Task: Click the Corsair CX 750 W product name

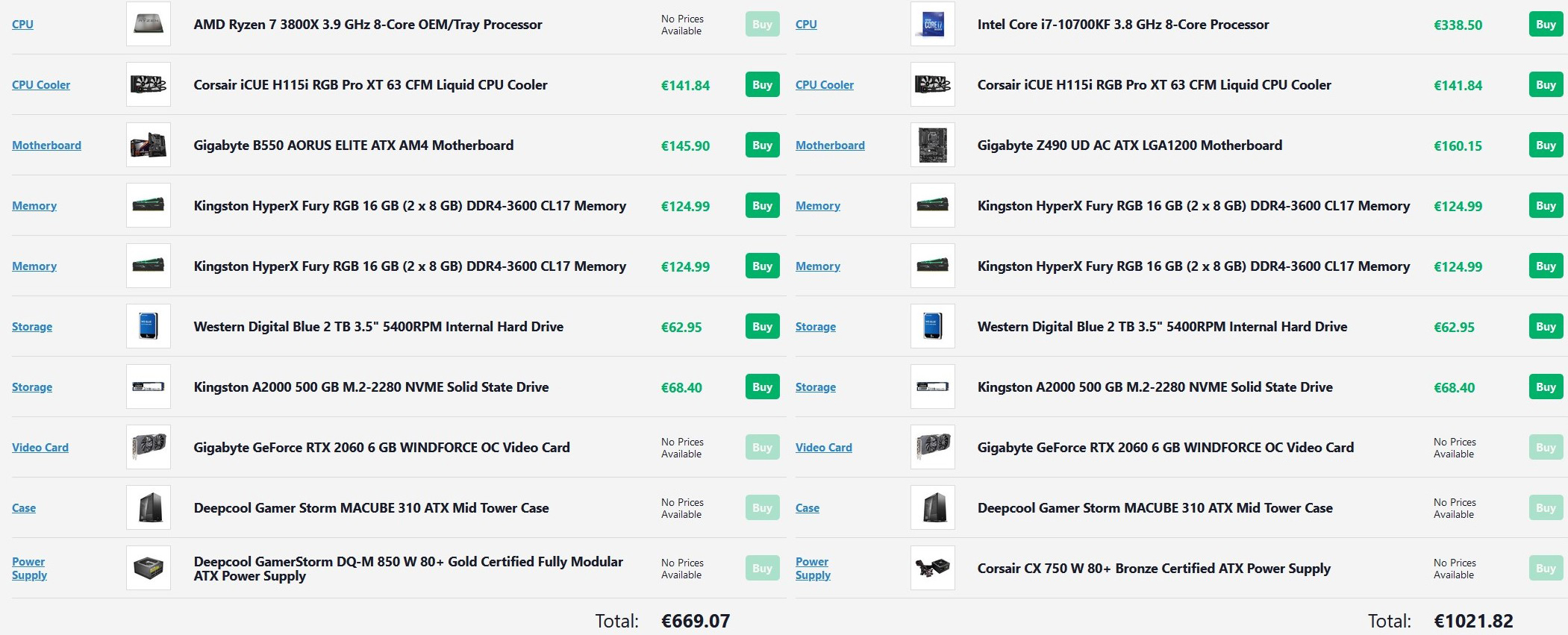Action: tap(1154, 568)
